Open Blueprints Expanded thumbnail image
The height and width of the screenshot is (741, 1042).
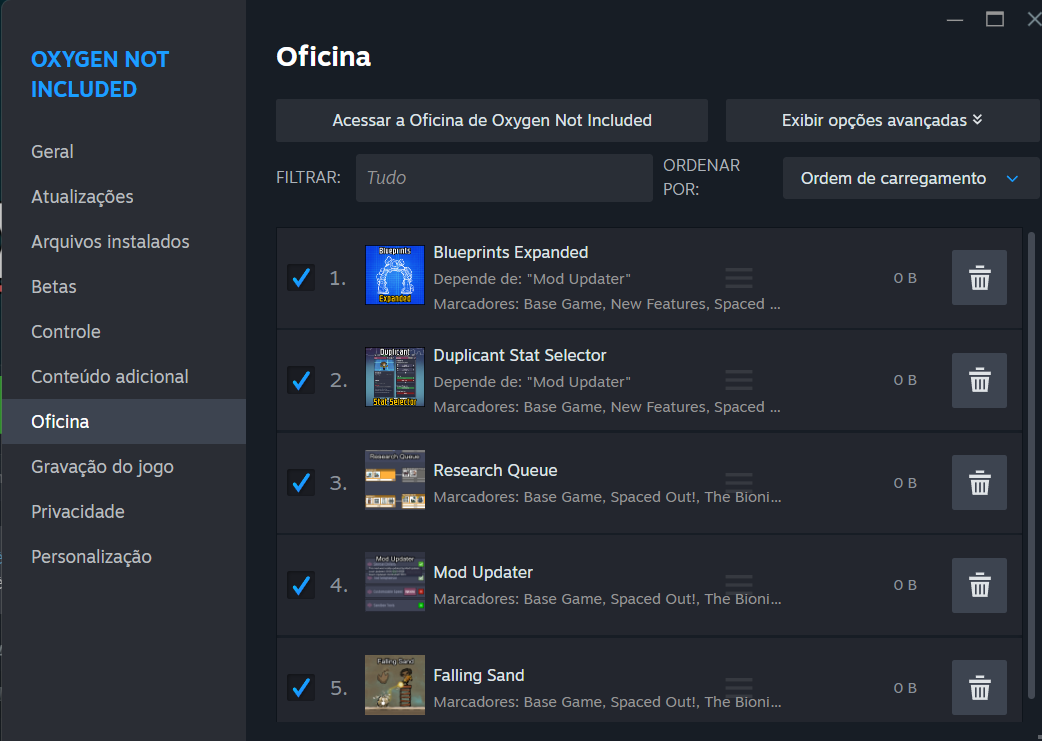click(x=395, y=275)
